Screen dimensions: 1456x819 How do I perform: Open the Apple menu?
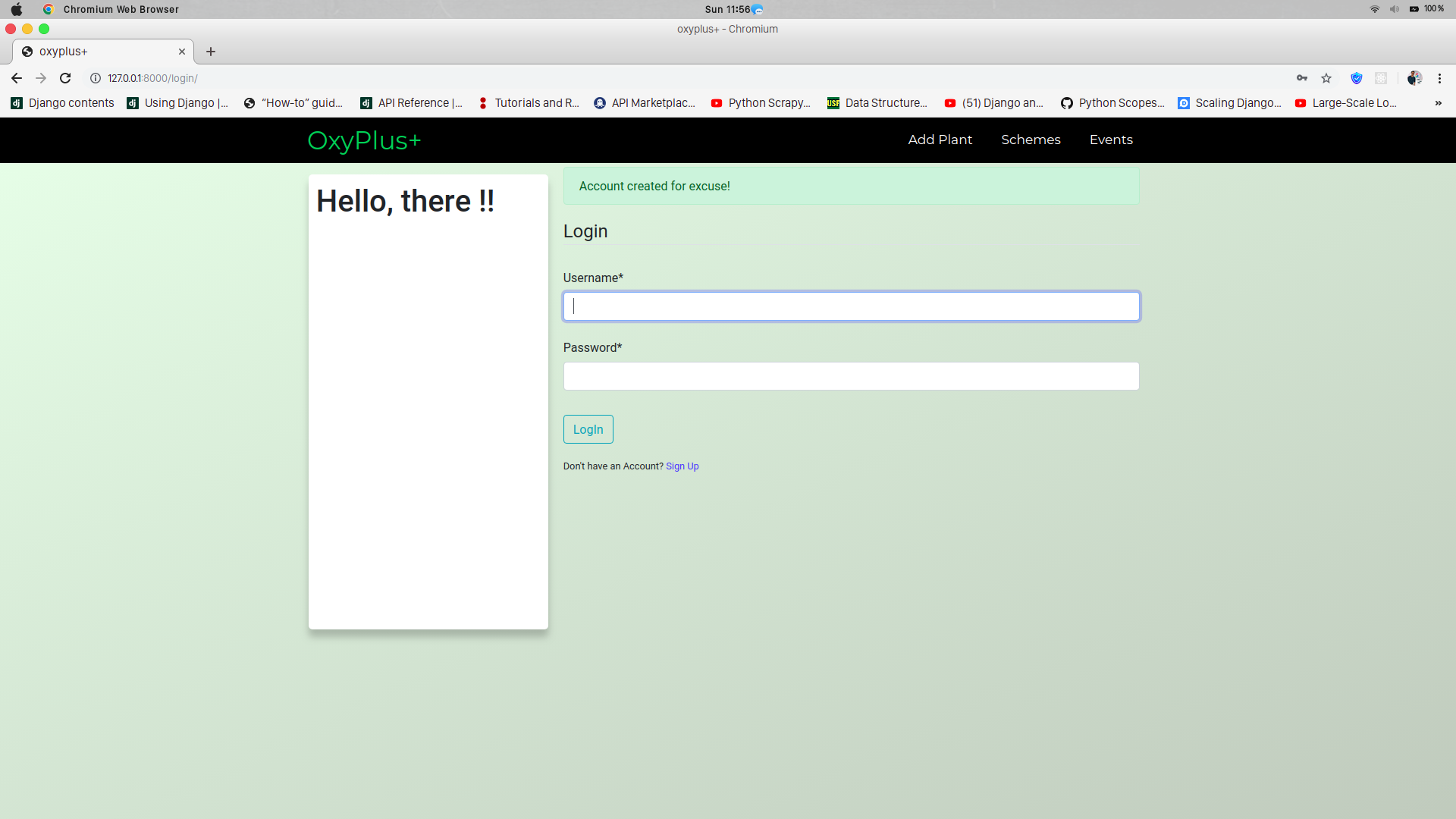coord(17,9)
